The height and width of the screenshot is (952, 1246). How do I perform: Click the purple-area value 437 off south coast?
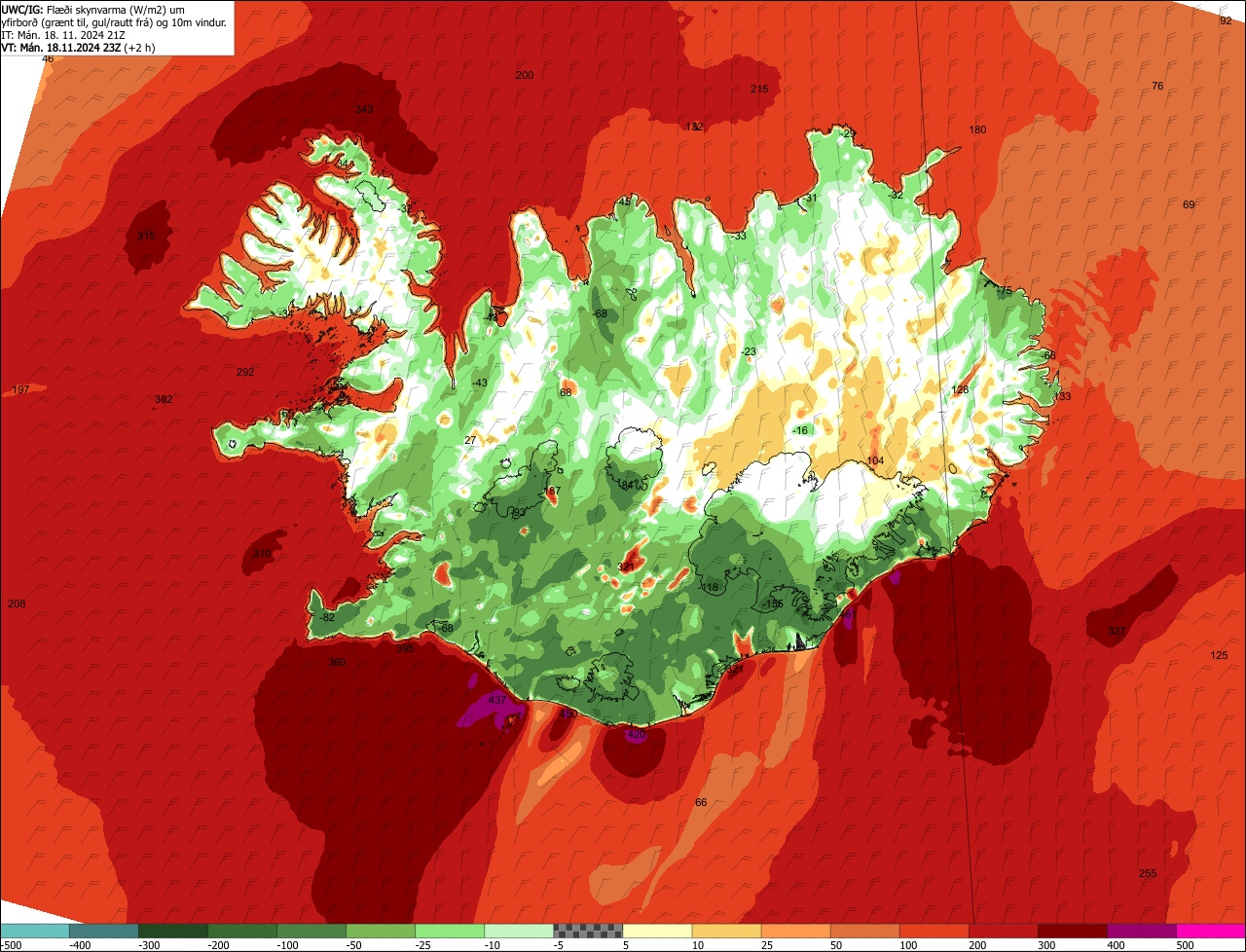pyautogui.click(x=496, y=700)
